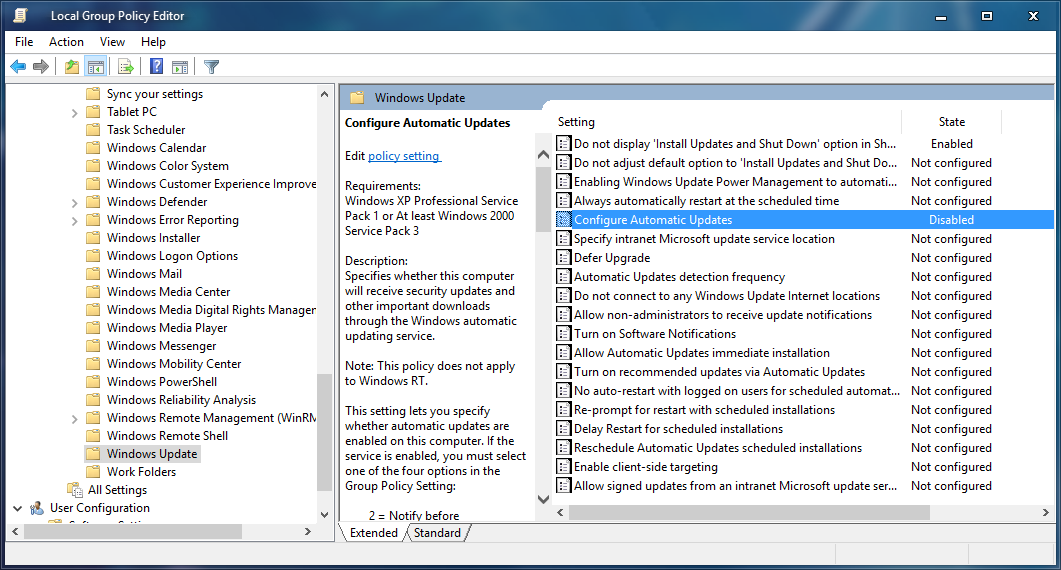The width and height of the screenshot is (1061, 570).
Task: Open the Action menu
Action: tap(66, 42)
